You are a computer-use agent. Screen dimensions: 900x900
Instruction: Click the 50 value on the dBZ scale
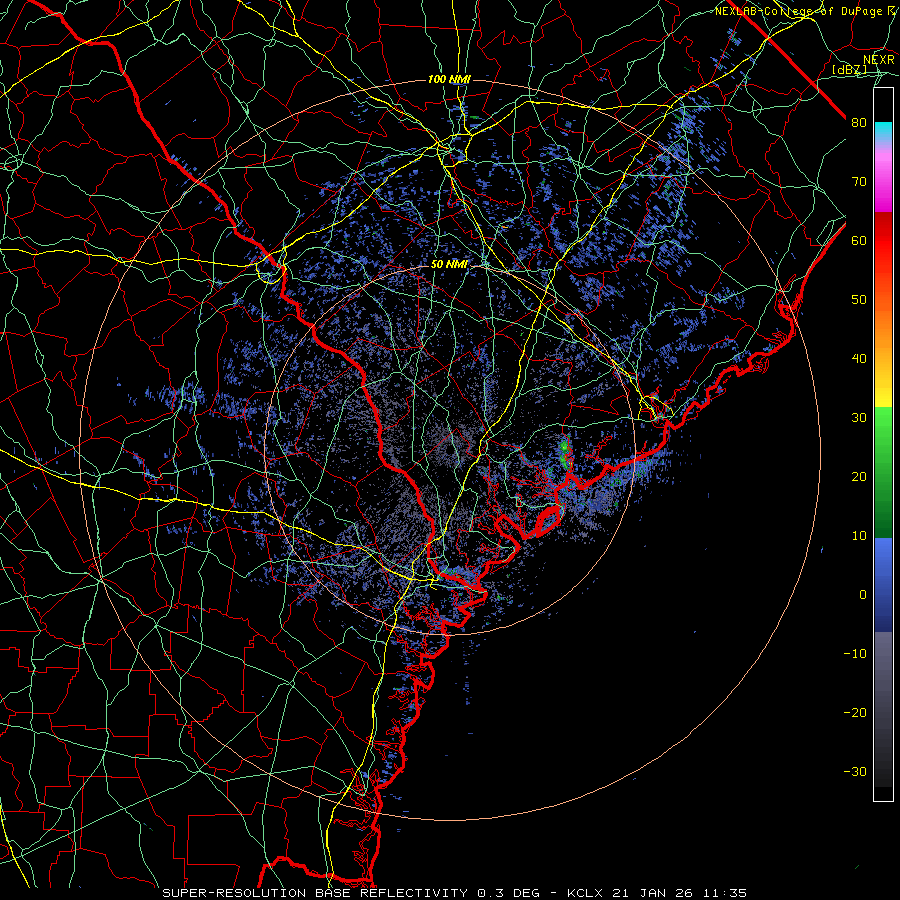point(859,300)
